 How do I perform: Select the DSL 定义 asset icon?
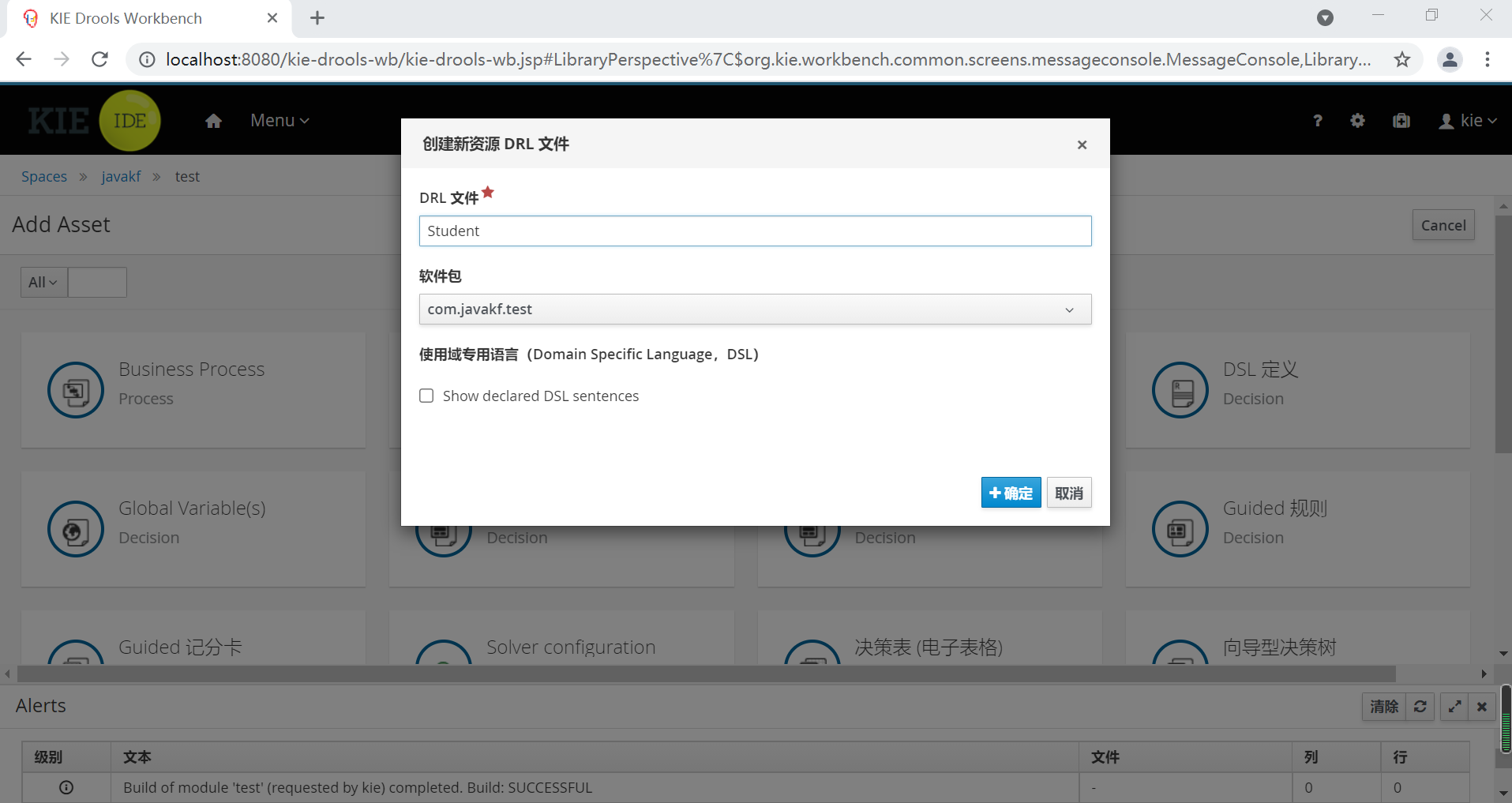pyautogui.click(x=1180, y=390)
